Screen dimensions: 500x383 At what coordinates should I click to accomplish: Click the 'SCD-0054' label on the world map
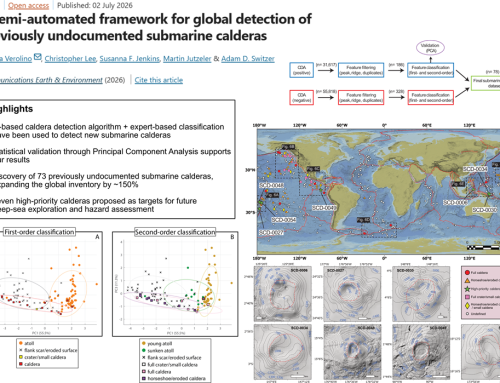[284, 220]
